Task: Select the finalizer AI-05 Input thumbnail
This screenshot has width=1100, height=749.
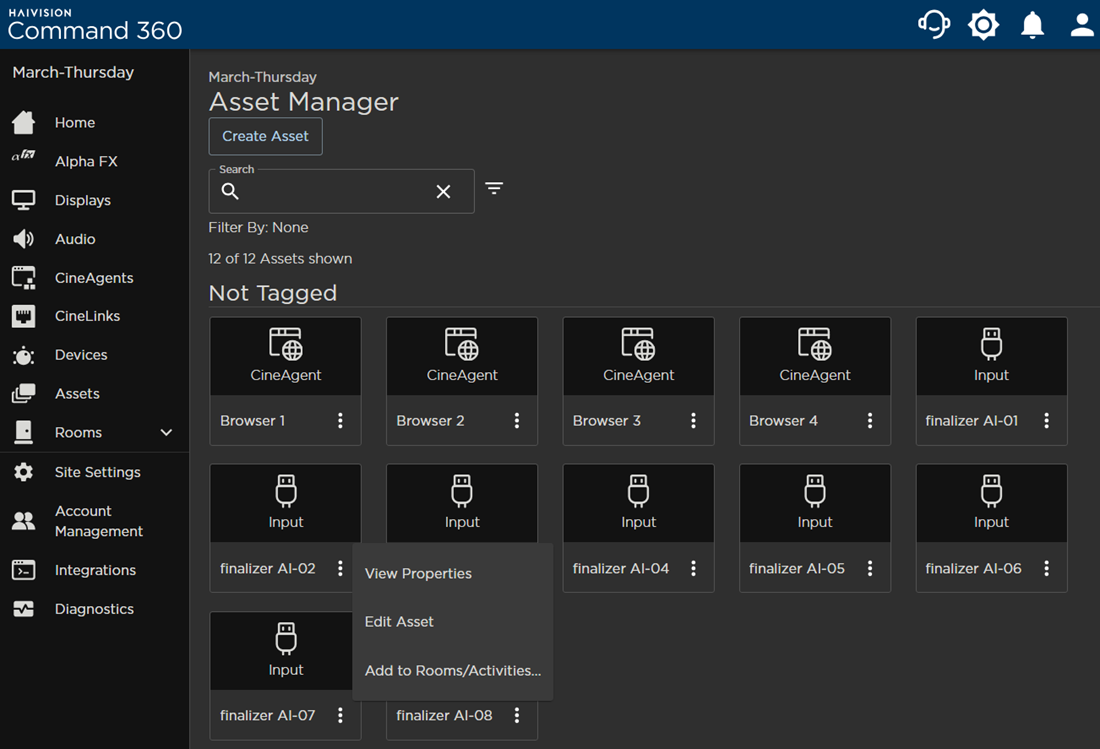Action: (x=814, y=504)
